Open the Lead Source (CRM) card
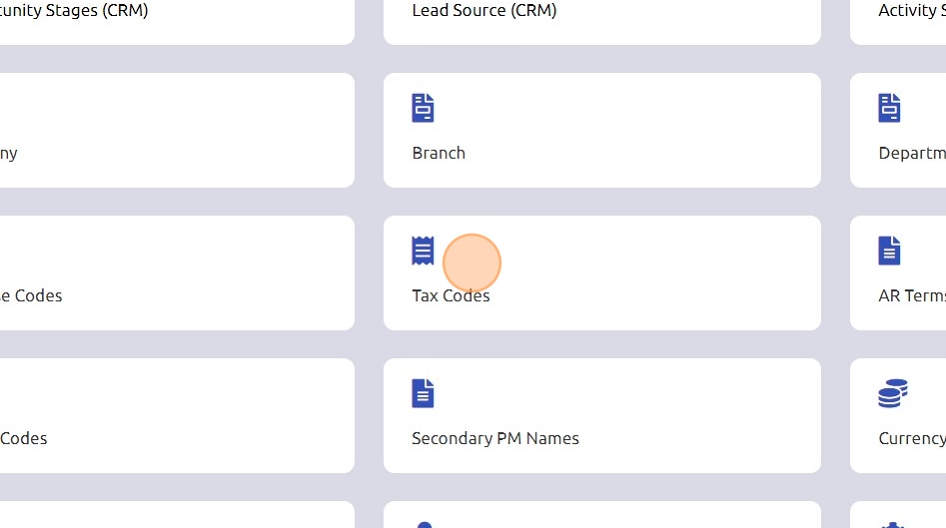This screenshot has width=946, height=528. pyautogui.click(x=484, y=11)
